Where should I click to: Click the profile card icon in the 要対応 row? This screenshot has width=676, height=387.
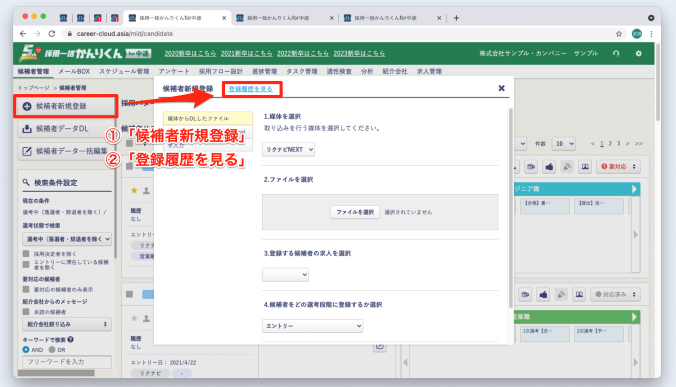[585, 166]
